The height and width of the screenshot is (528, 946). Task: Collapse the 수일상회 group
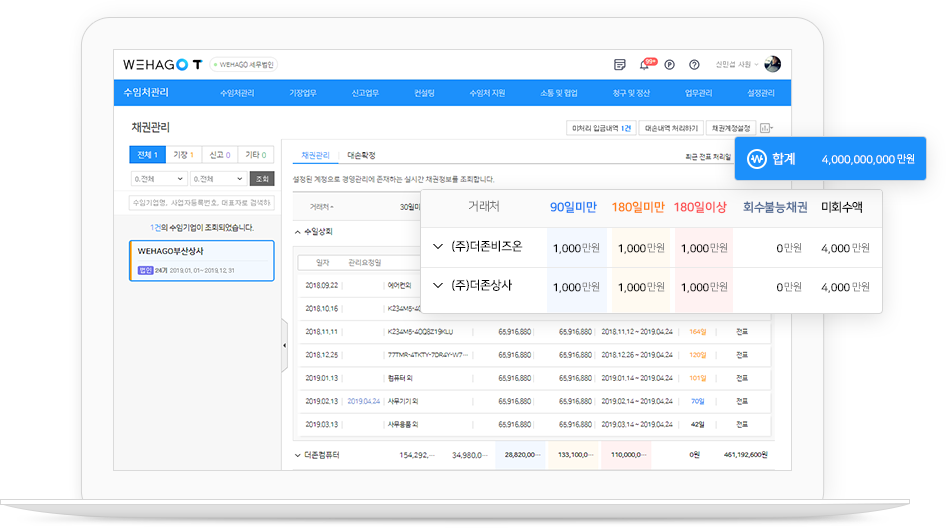297,232
